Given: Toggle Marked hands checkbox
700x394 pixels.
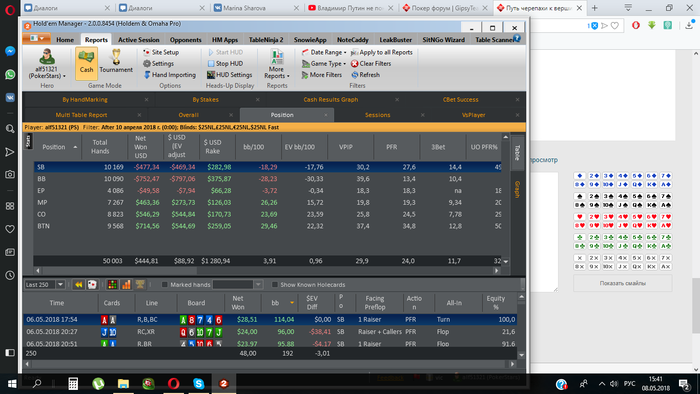Looking at the screenshot, I should [x=164, y=285].
